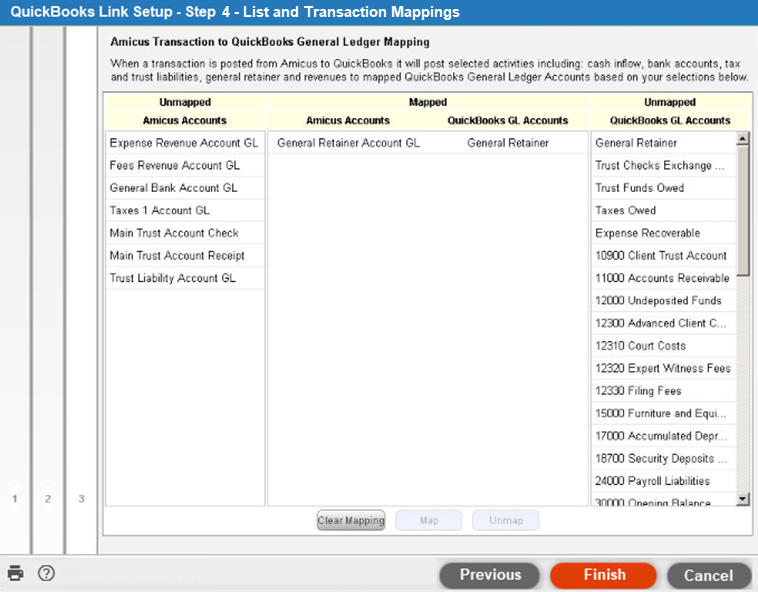Select 12330 Filing Fees
The height and width of the screenshot is (592, 758).
point(663,390)
